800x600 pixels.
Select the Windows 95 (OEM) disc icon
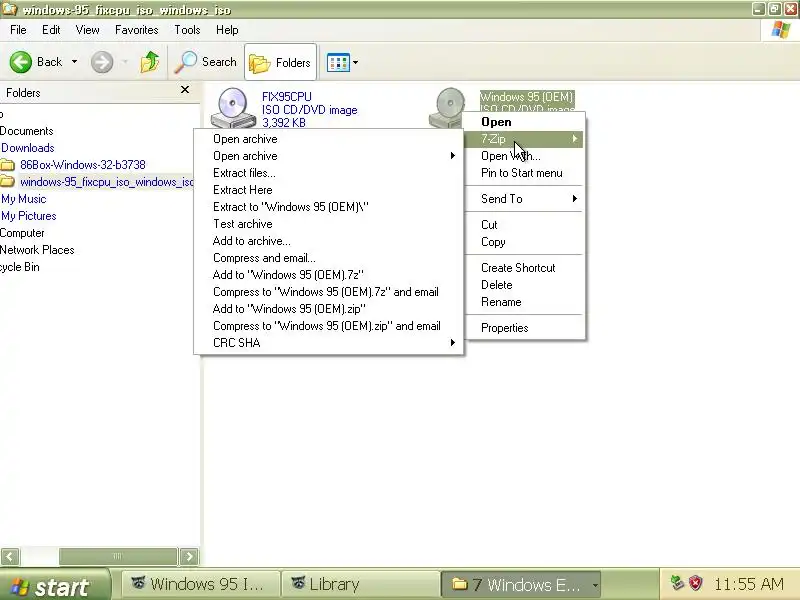point(447,108)
